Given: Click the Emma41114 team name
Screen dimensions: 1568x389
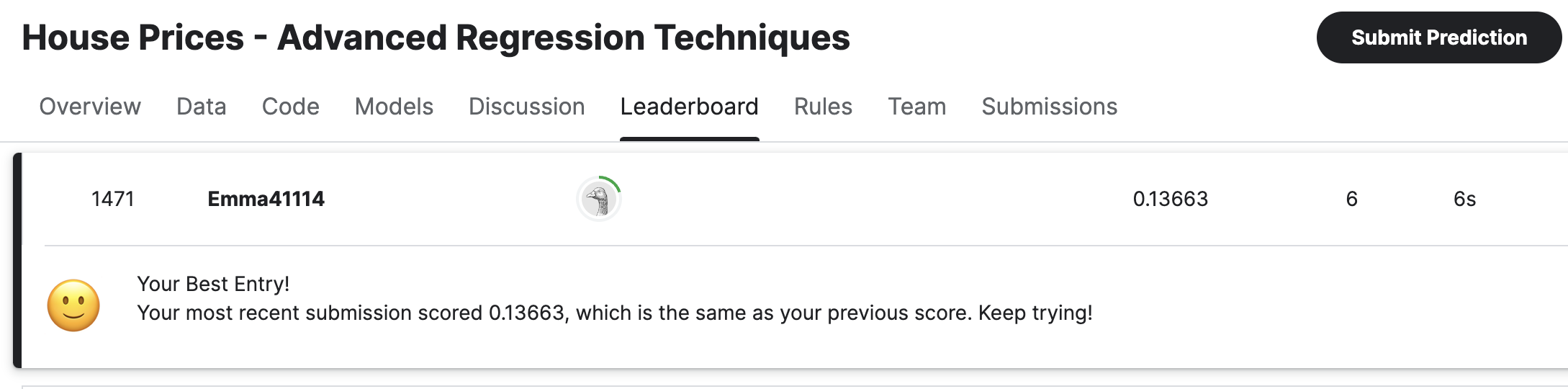Looking at the screenshot, I should (x=266, y=199).
